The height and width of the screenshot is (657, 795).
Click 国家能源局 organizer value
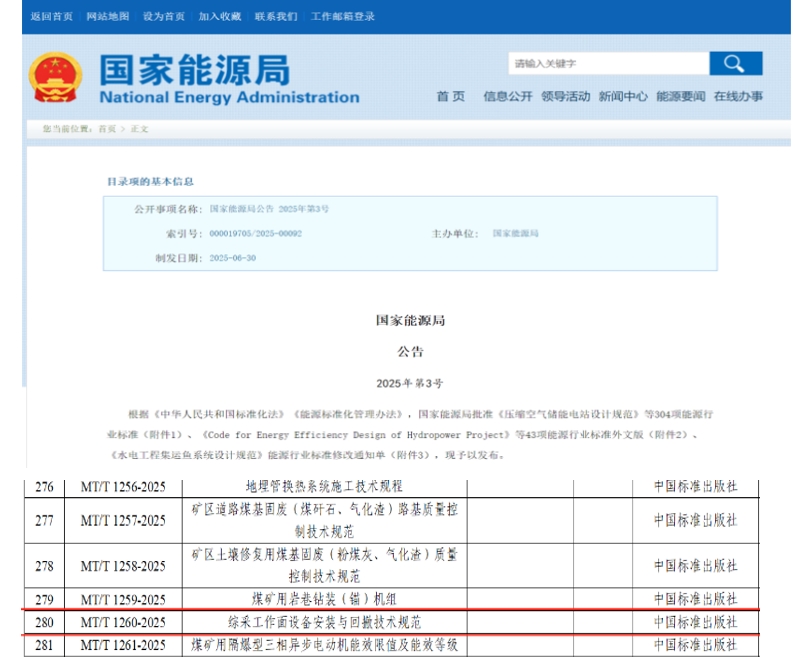[x=516, y=233]
